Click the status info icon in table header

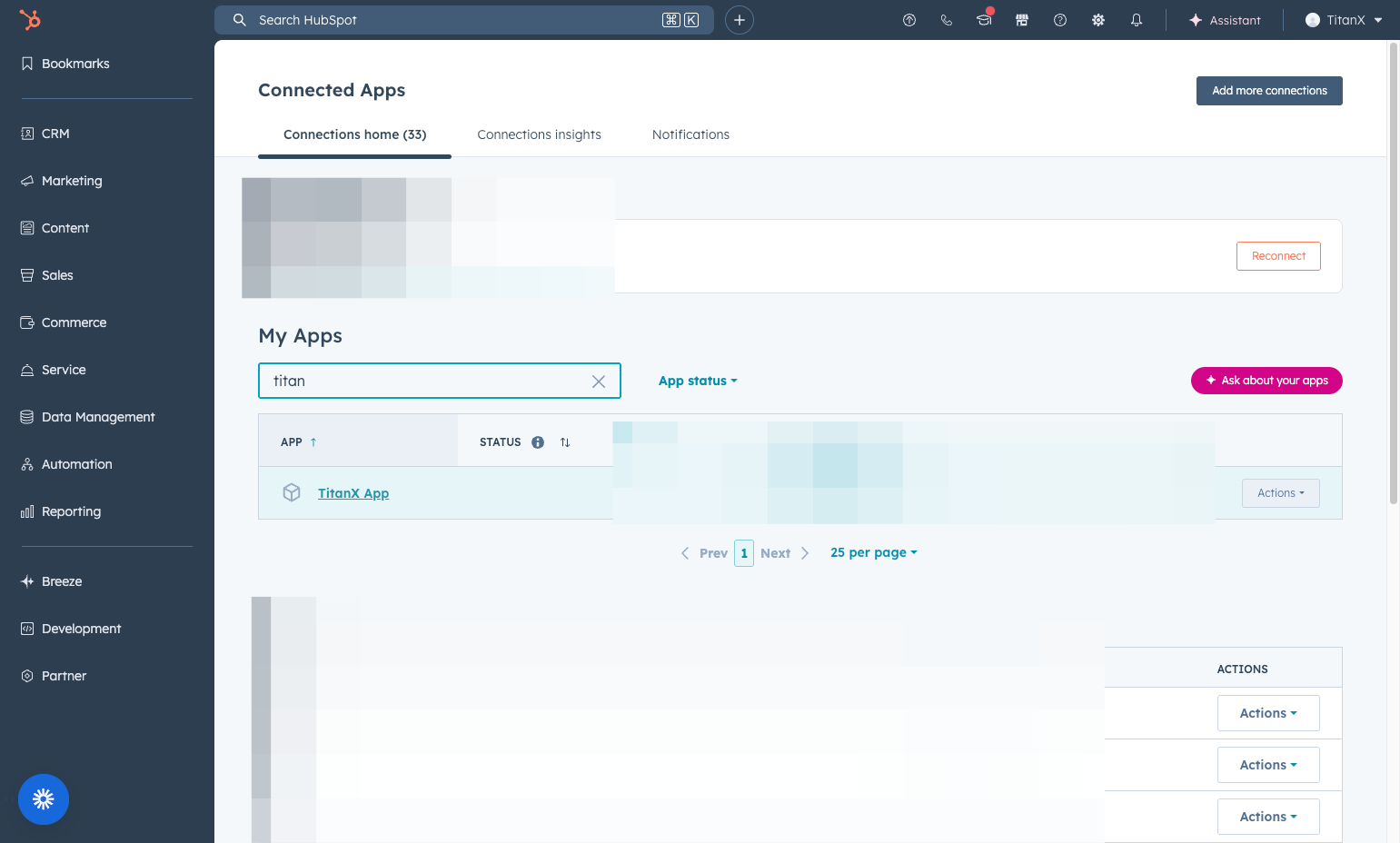coord(538,442)
